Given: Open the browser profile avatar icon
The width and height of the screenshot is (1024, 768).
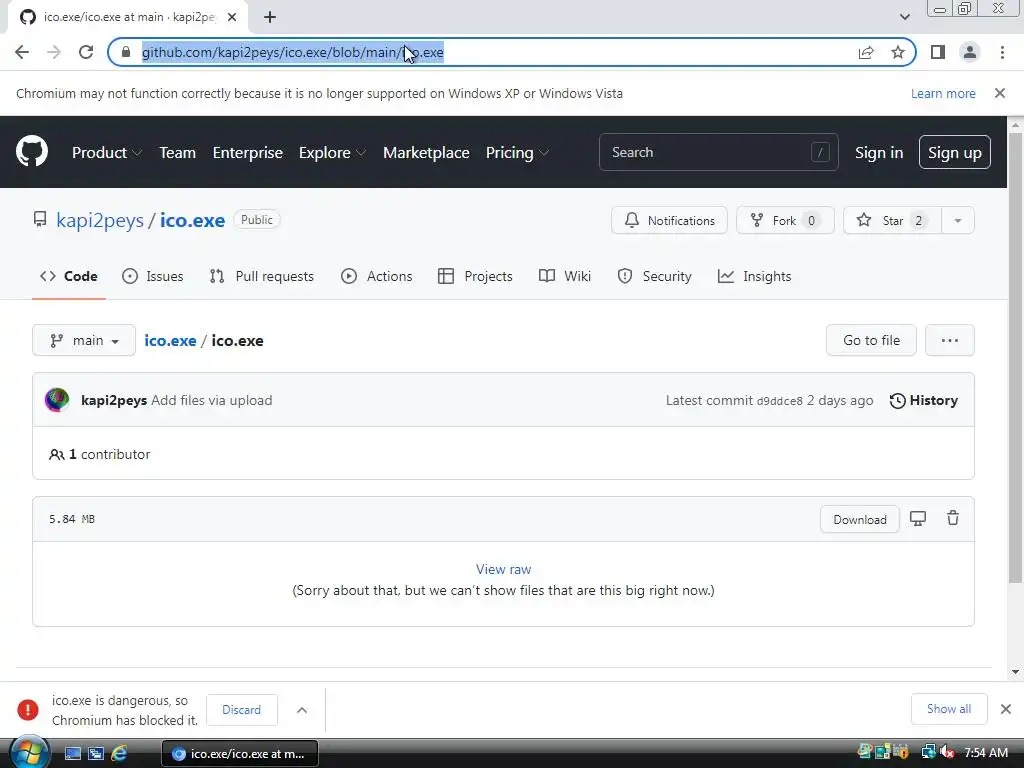Looking at the screenshot, I should [970, 52].
